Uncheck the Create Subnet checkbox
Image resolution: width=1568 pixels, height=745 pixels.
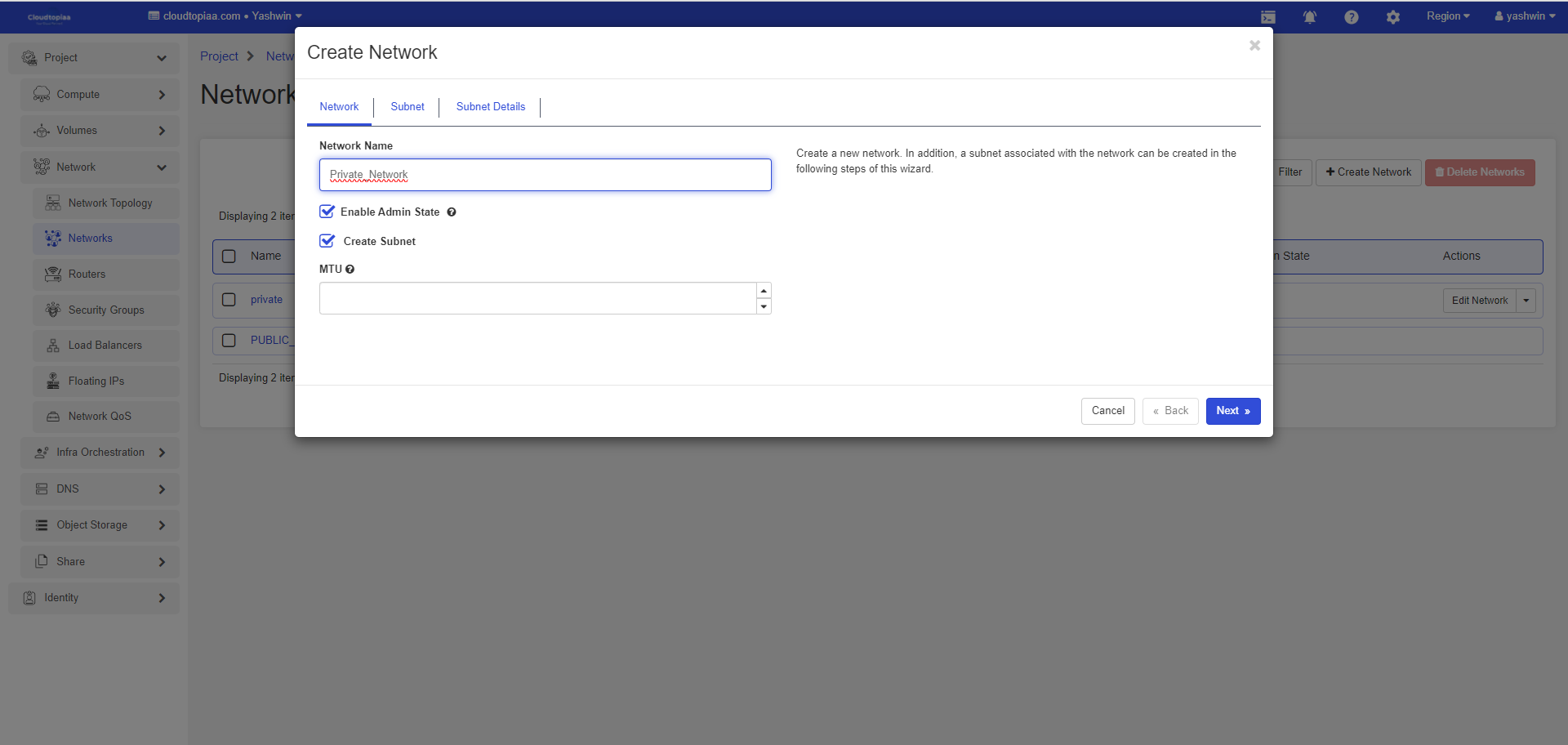click(327, 241)
